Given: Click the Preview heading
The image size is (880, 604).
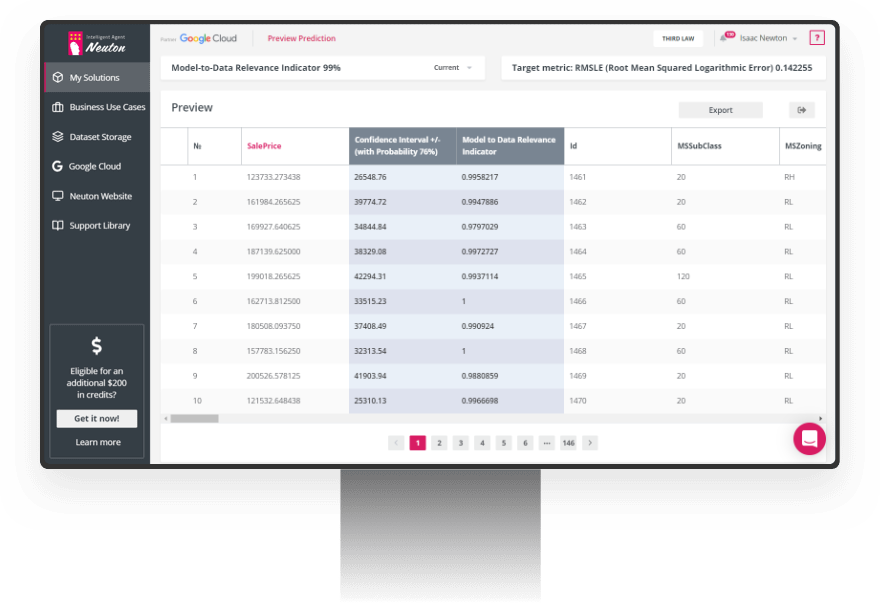Looking at the screenshot, I should pyautogui.click(x=192, y=108).
